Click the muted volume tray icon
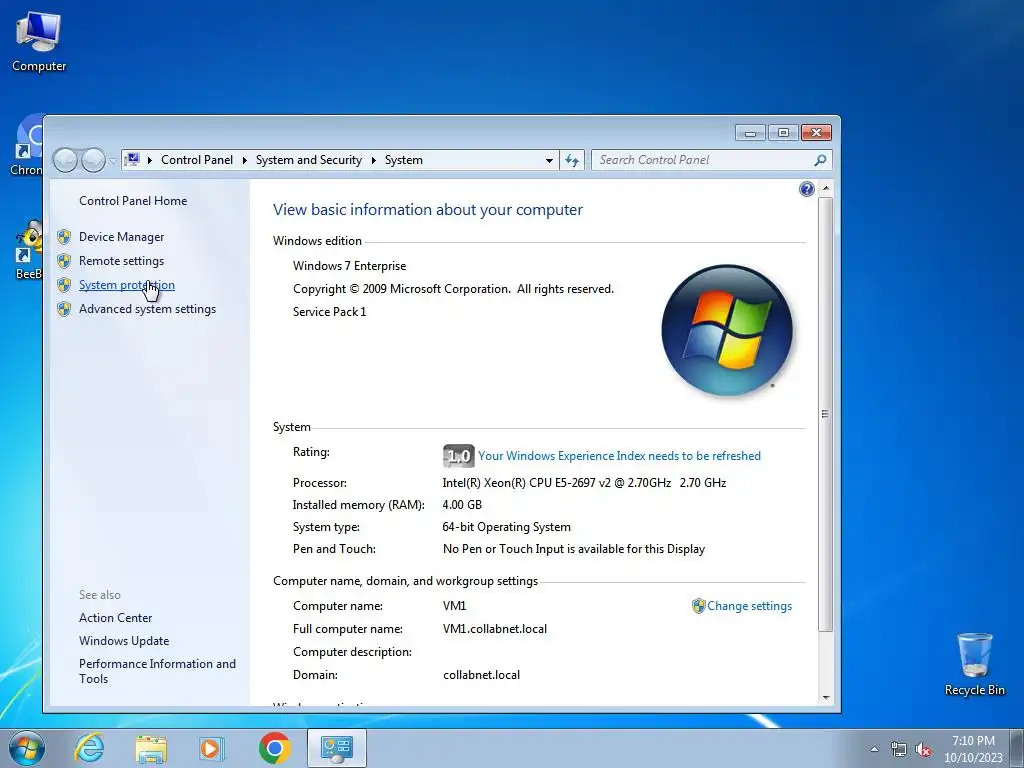Screen dimensions: 1024x768 coord(923,750)
